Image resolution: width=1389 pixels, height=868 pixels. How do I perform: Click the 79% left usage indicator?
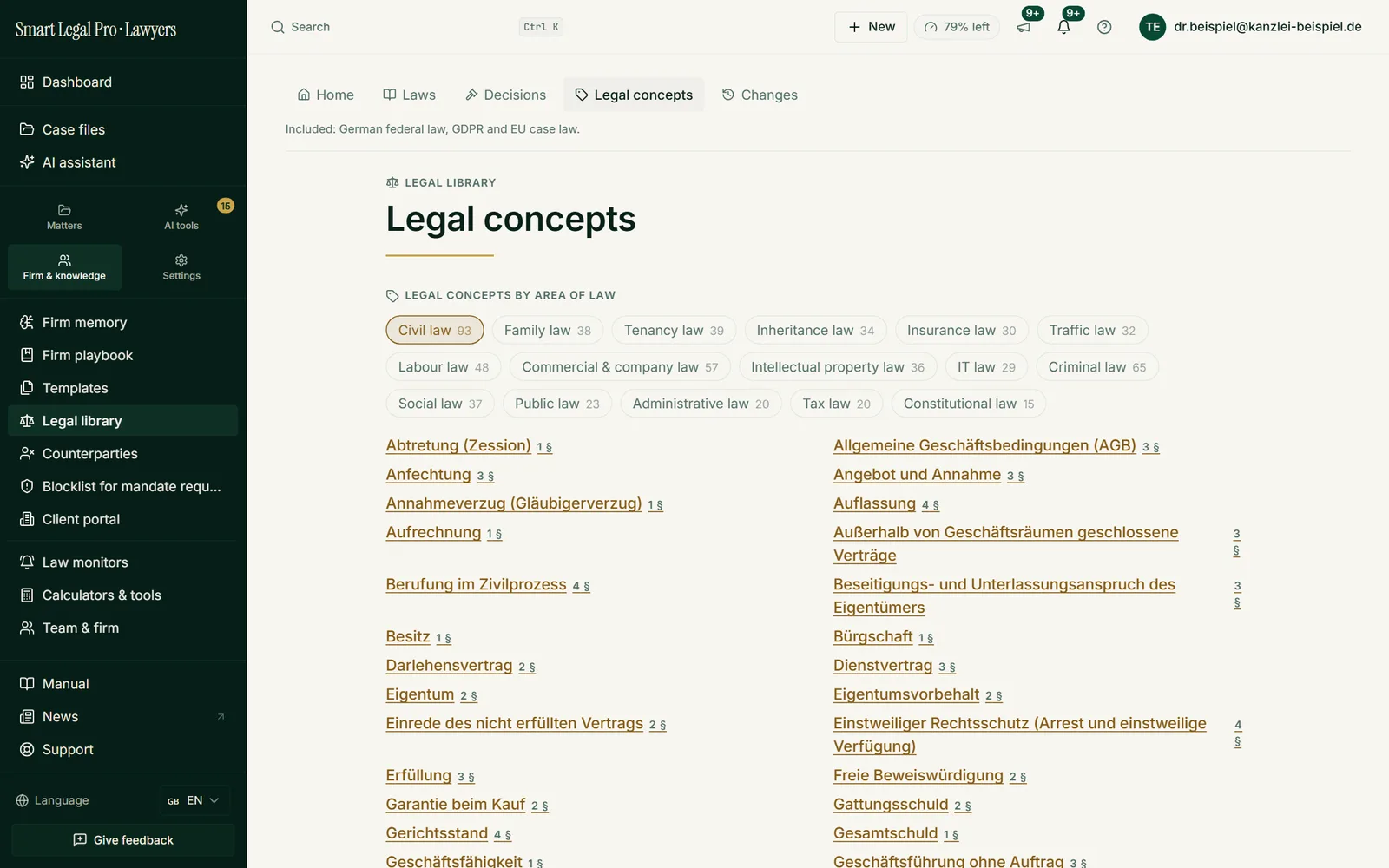coord(957,27)
